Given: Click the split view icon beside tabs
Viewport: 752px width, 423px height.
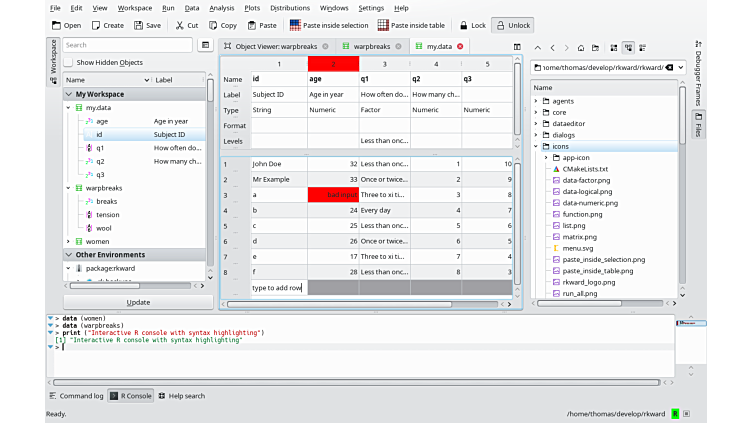Looking at the screenshot, I should click(517, 46).
